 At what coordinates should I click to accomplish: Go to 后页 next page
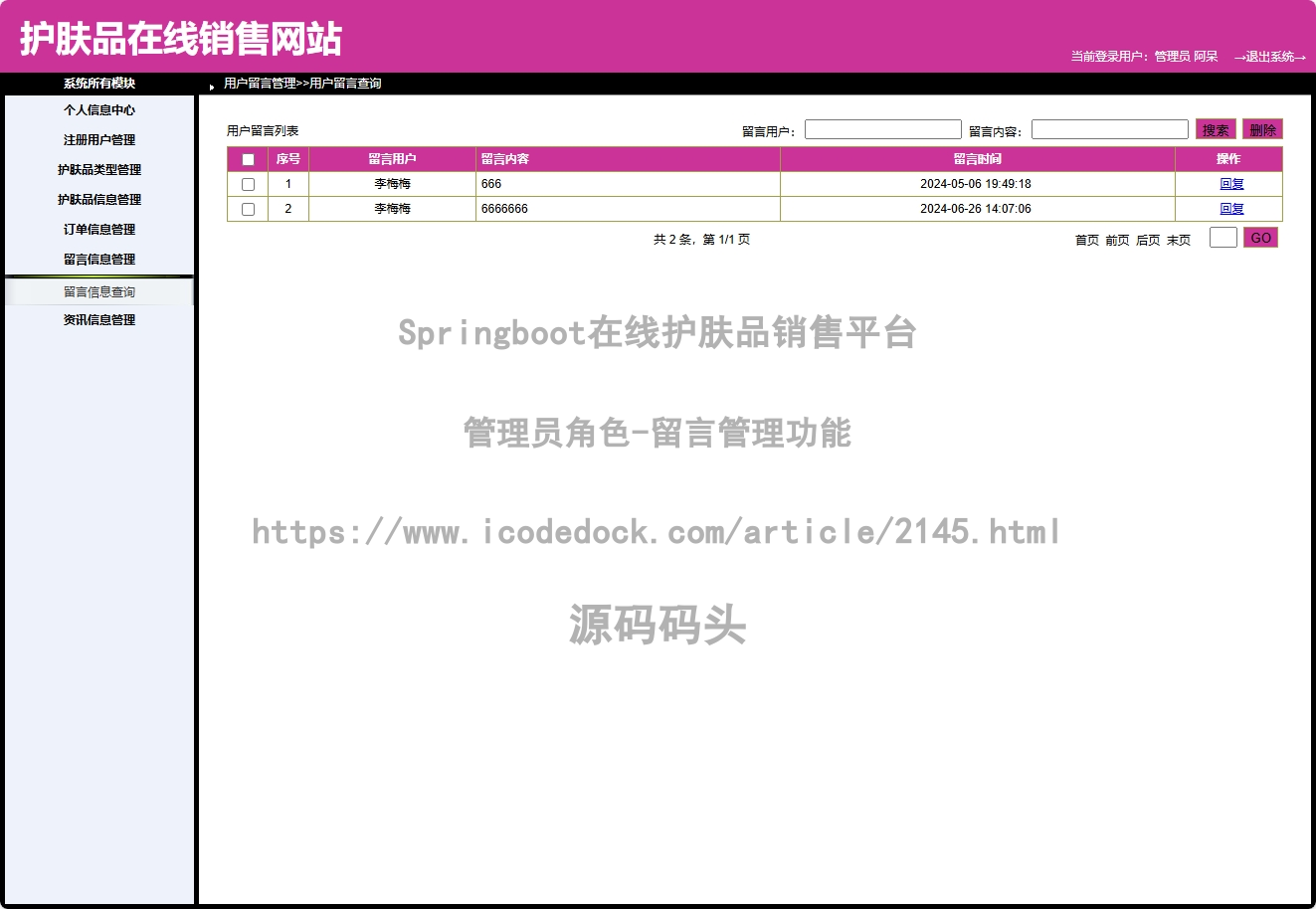(1148, 241)
